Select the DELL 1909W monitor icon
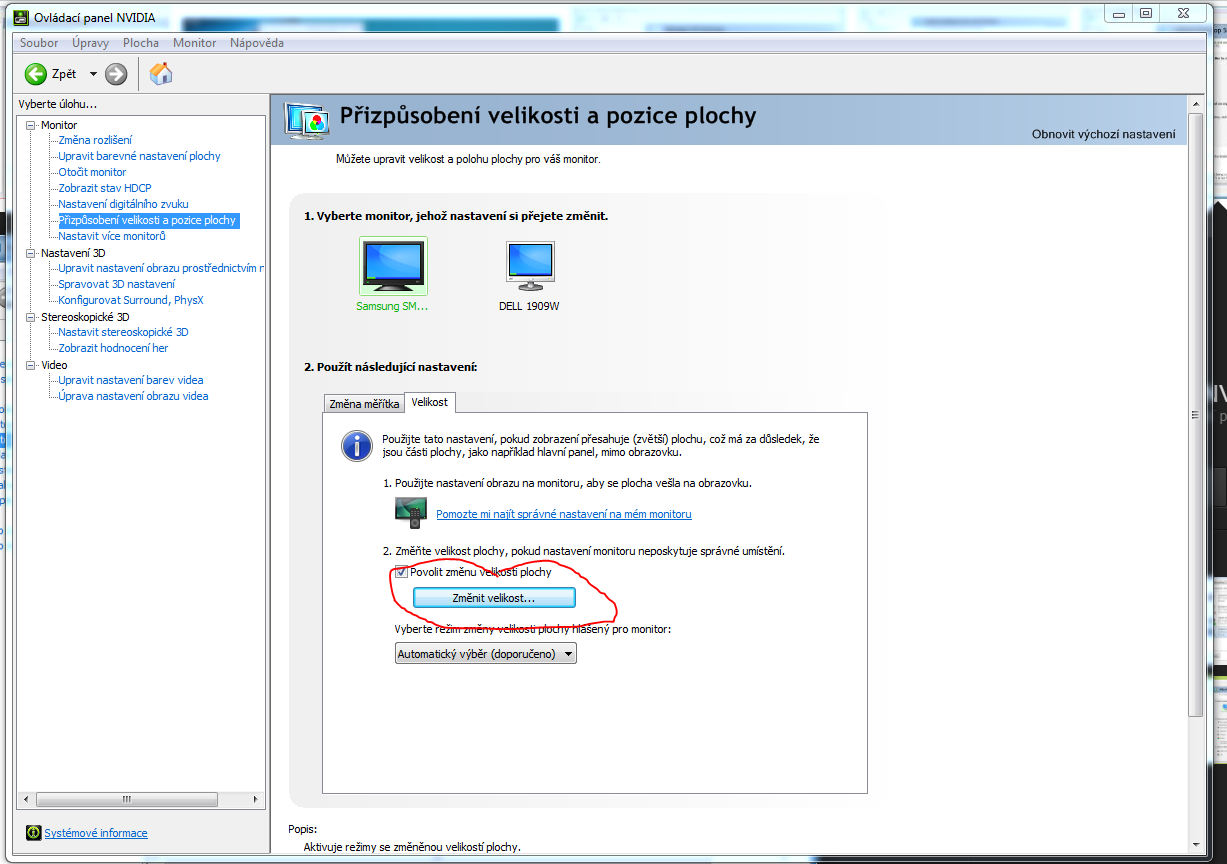 pyautogui.click(x=529, y=266)
